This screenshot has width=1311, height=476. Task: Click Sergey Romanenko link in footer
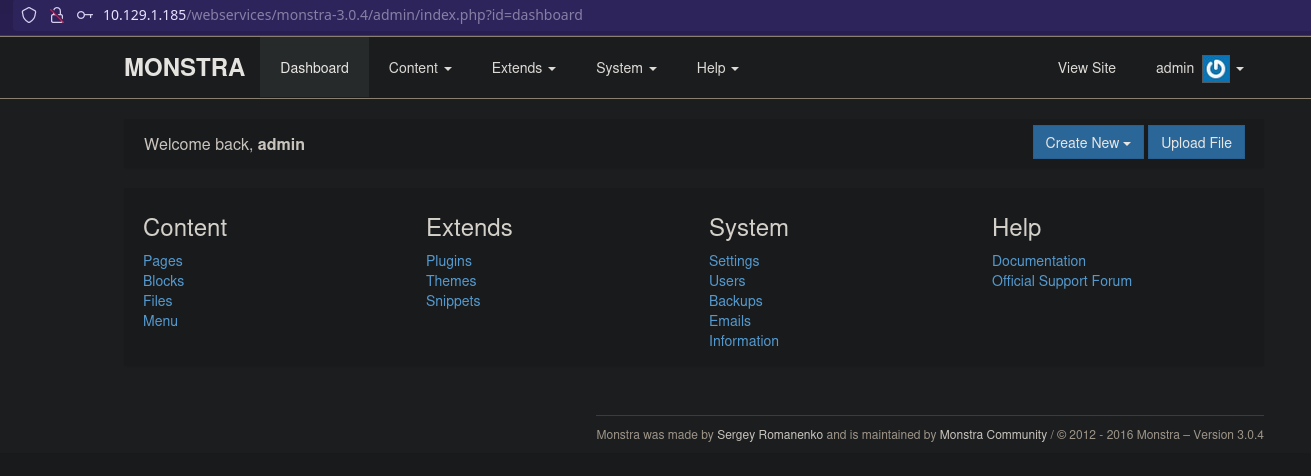click(x=770, y=435)
